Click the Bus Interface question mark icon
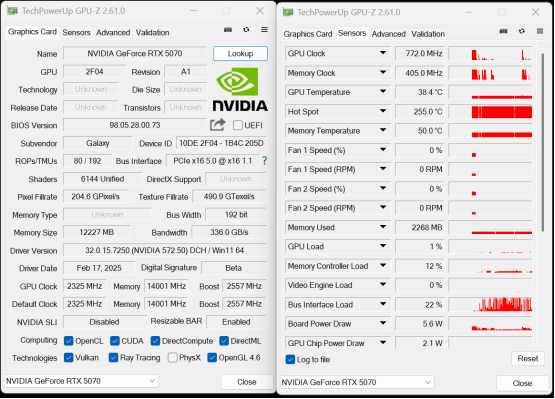 tap(264, 161)
